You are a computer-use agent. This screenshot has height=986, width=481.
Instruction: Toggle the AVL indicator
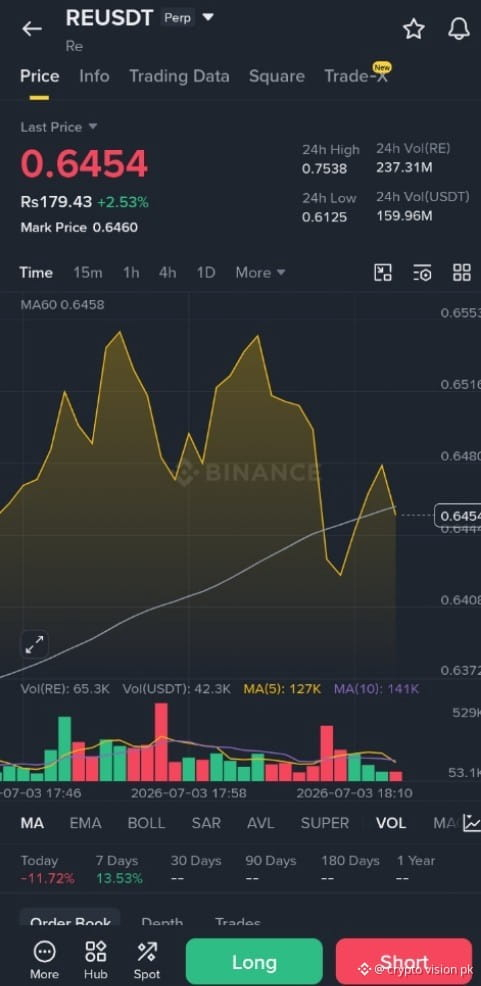click(261, 823)
